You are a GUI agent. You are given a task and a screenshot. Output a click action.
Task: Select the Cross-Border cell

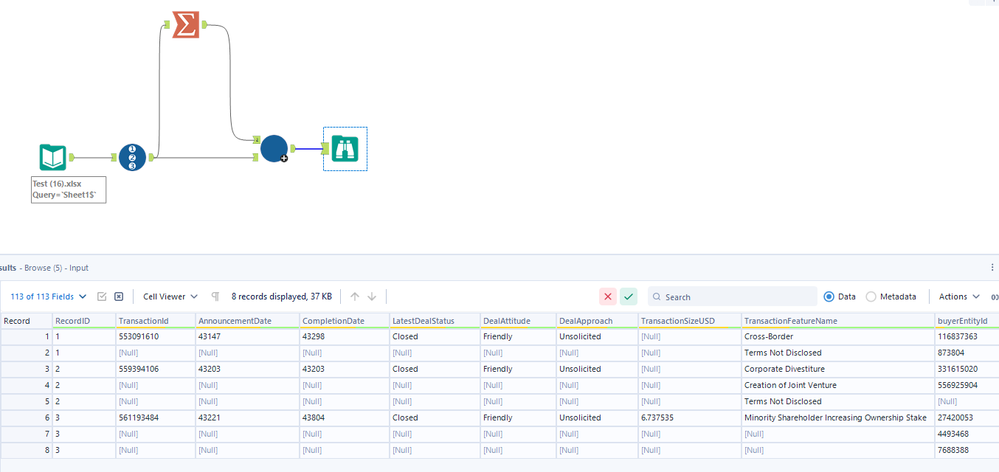point(838,336)
